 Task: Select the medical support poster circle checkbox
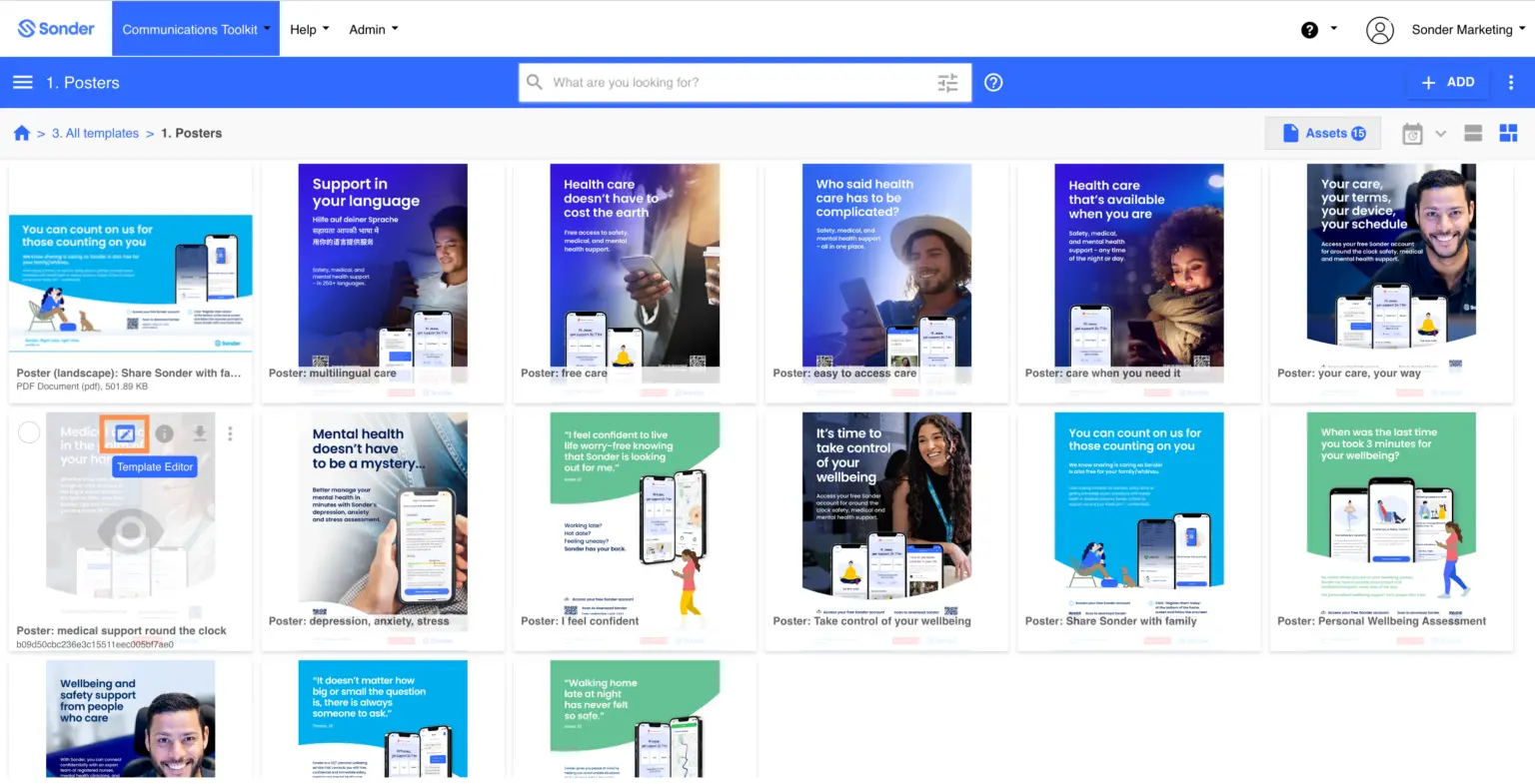(30, 432)
